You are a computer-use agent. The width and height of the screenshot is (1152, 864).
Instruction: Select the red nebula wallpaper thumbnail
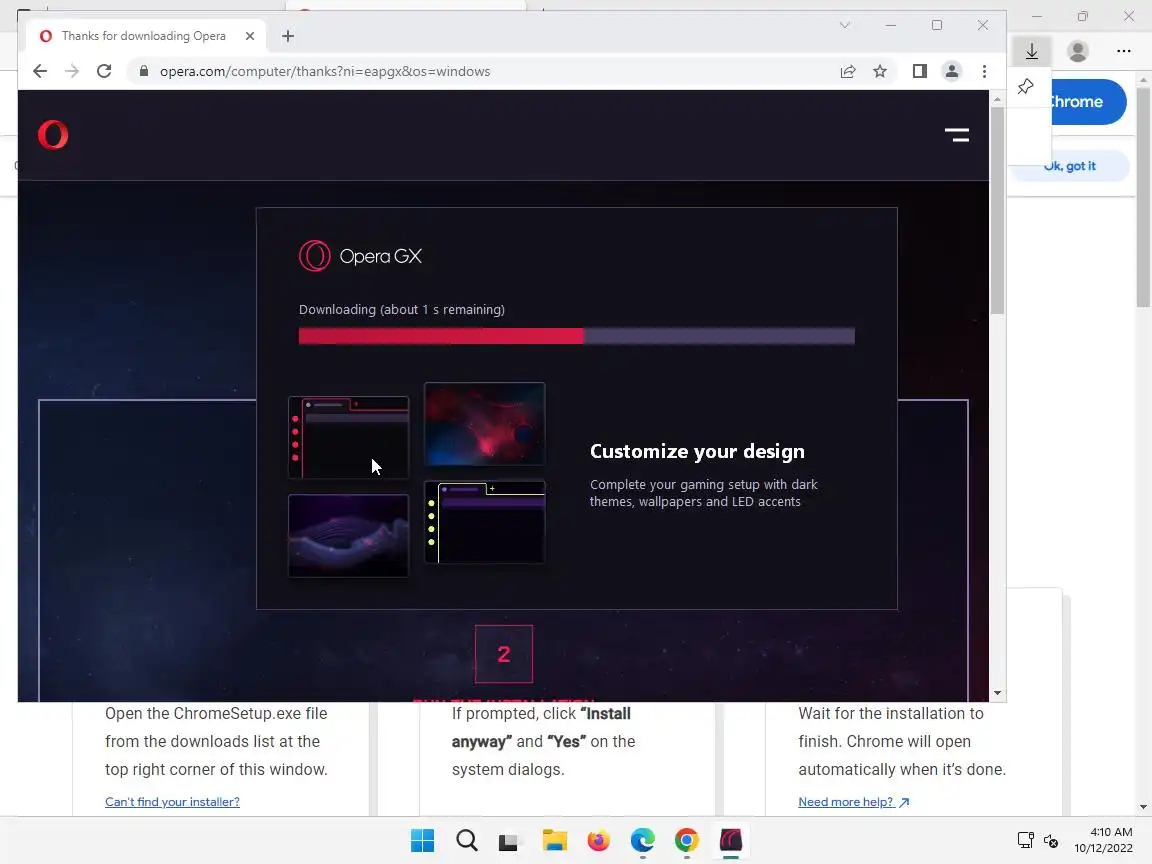tap(485, 424)
